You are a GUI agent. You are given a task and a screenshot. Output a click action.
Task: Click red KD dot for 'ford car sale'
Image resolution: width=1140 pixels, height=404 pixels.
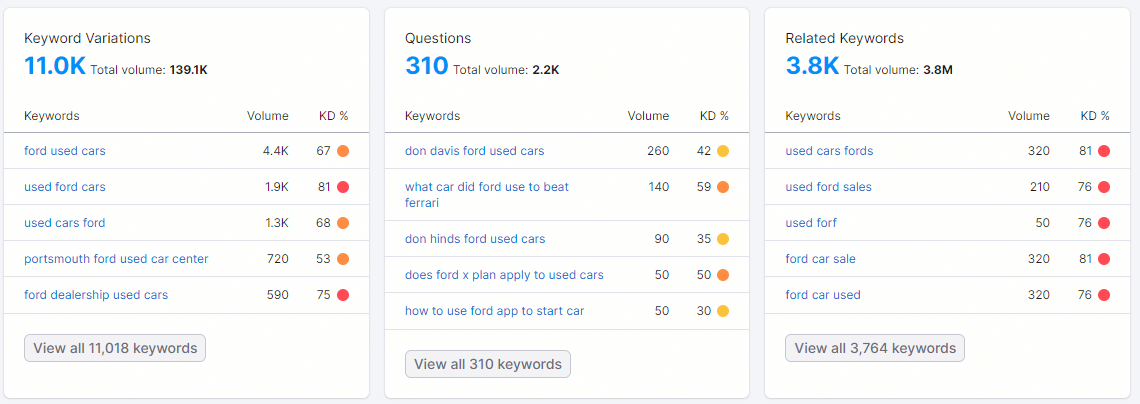(1104, 259)
